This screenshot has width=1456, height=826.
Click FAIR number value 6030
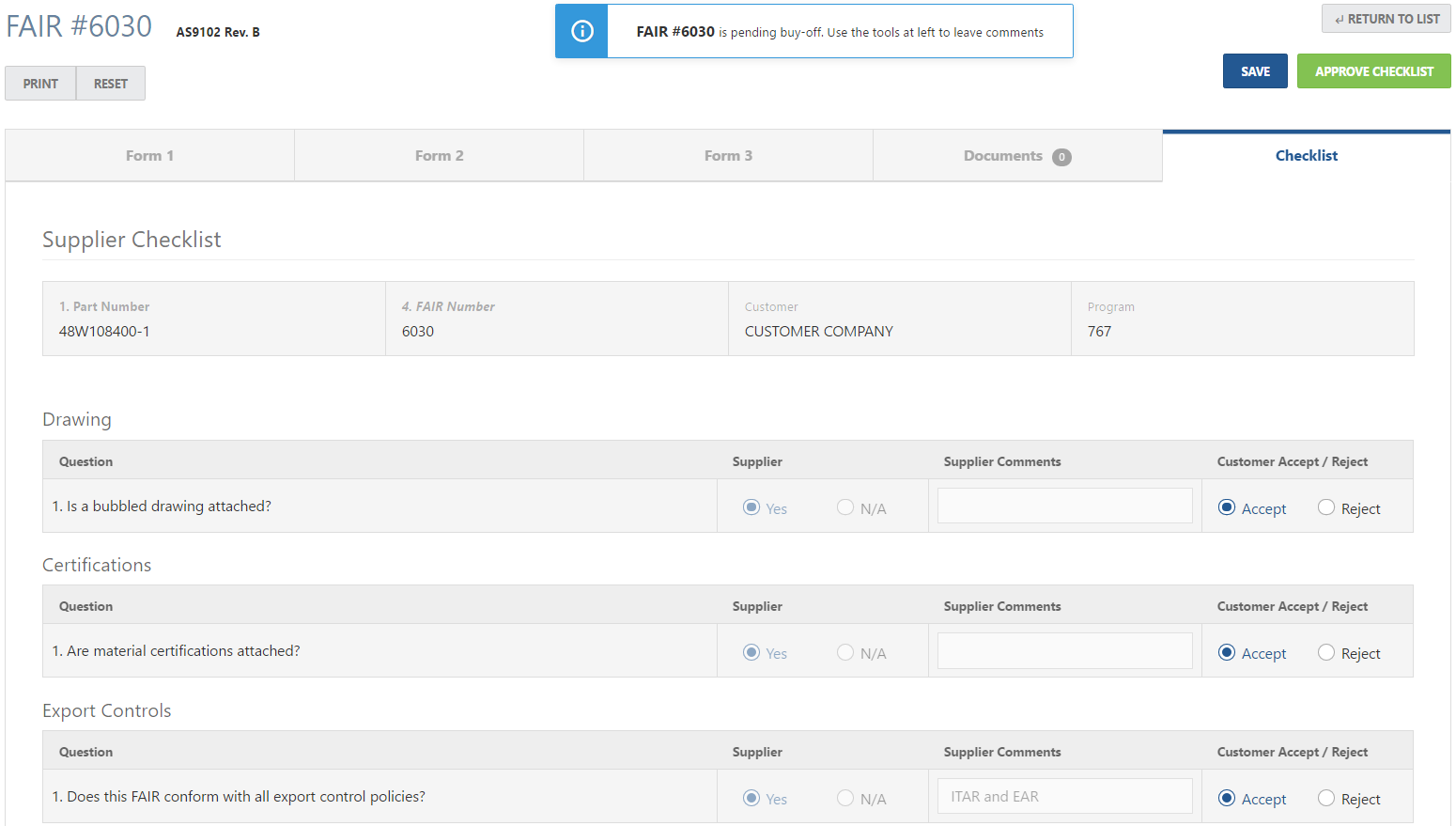418,332
